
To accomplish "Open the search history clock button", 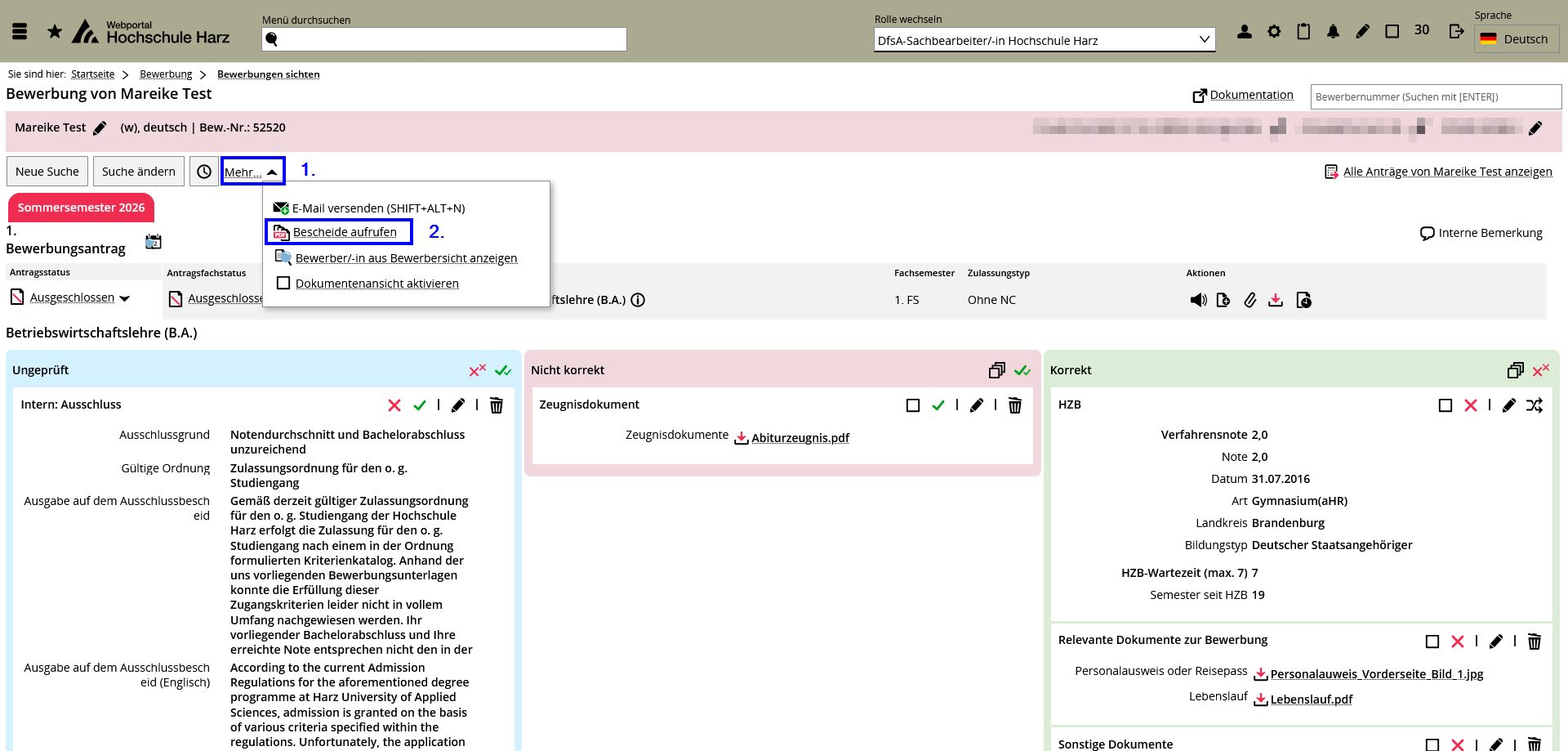I will [204, 172].
